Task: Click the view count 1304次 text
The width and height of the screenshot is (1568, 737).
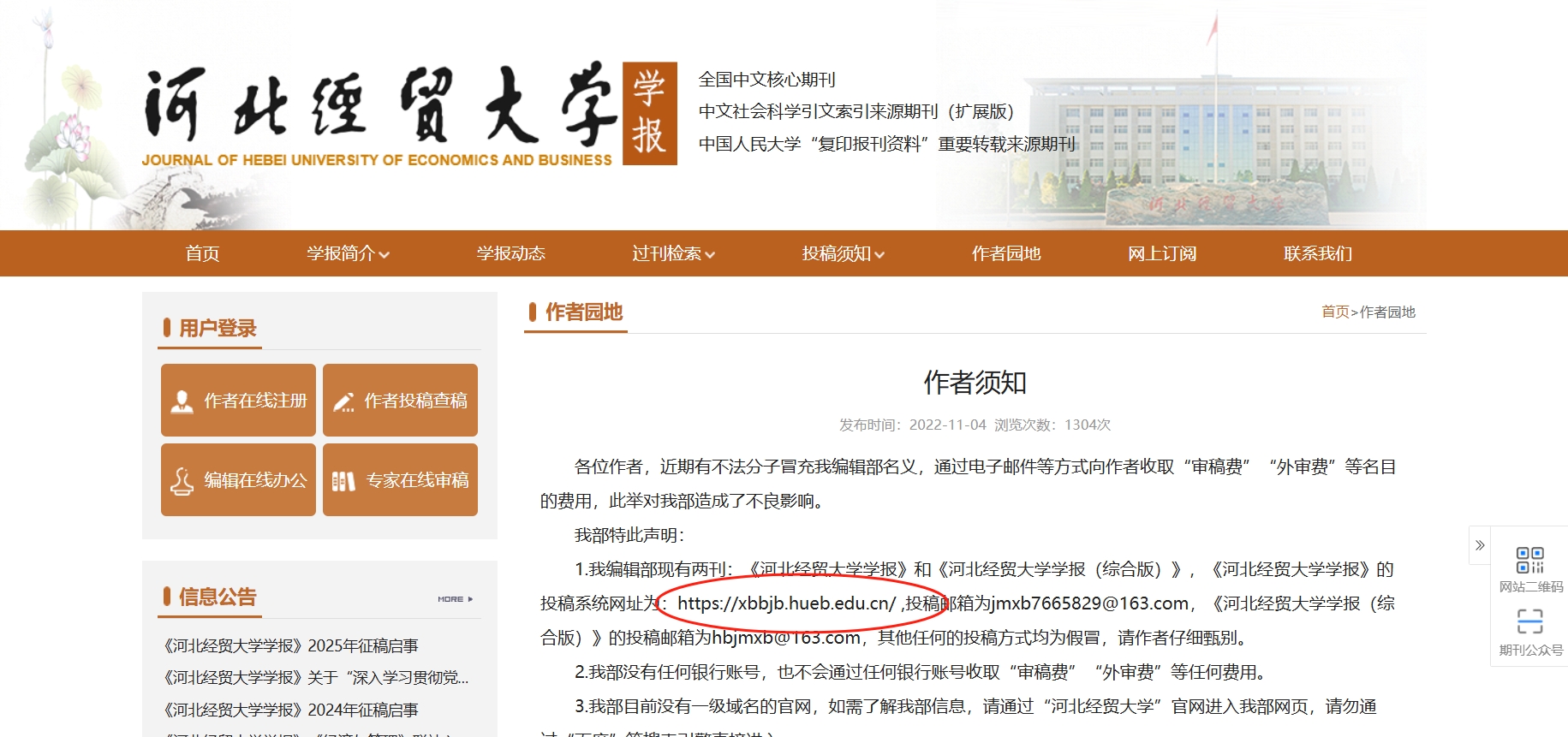Action: point(1088,425)
